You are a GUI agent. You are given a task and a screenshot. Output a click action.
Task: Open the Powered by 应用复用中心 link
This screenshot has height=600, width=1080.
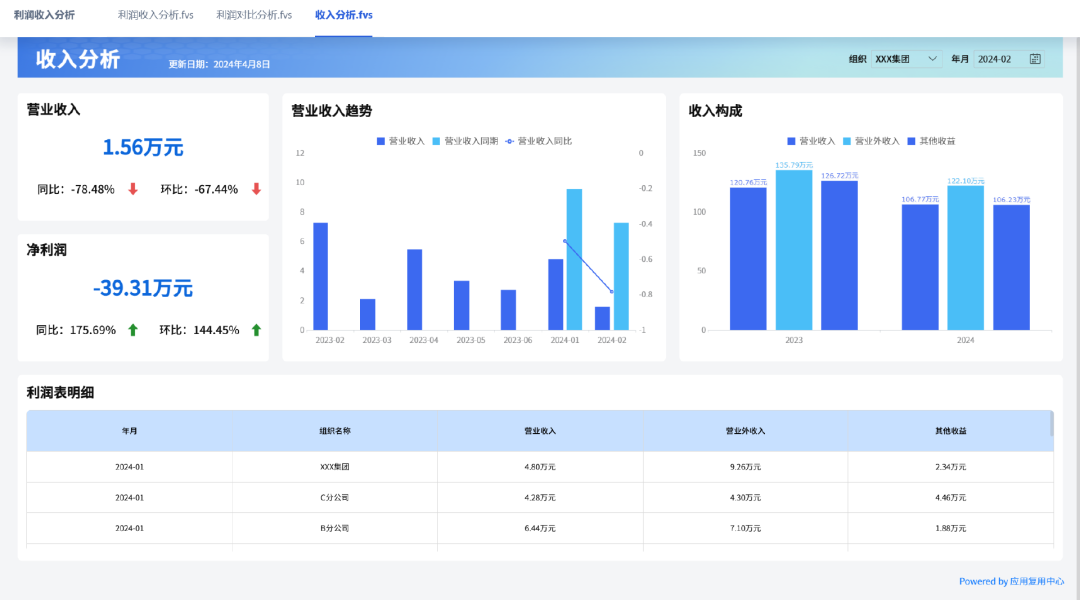1011,581
